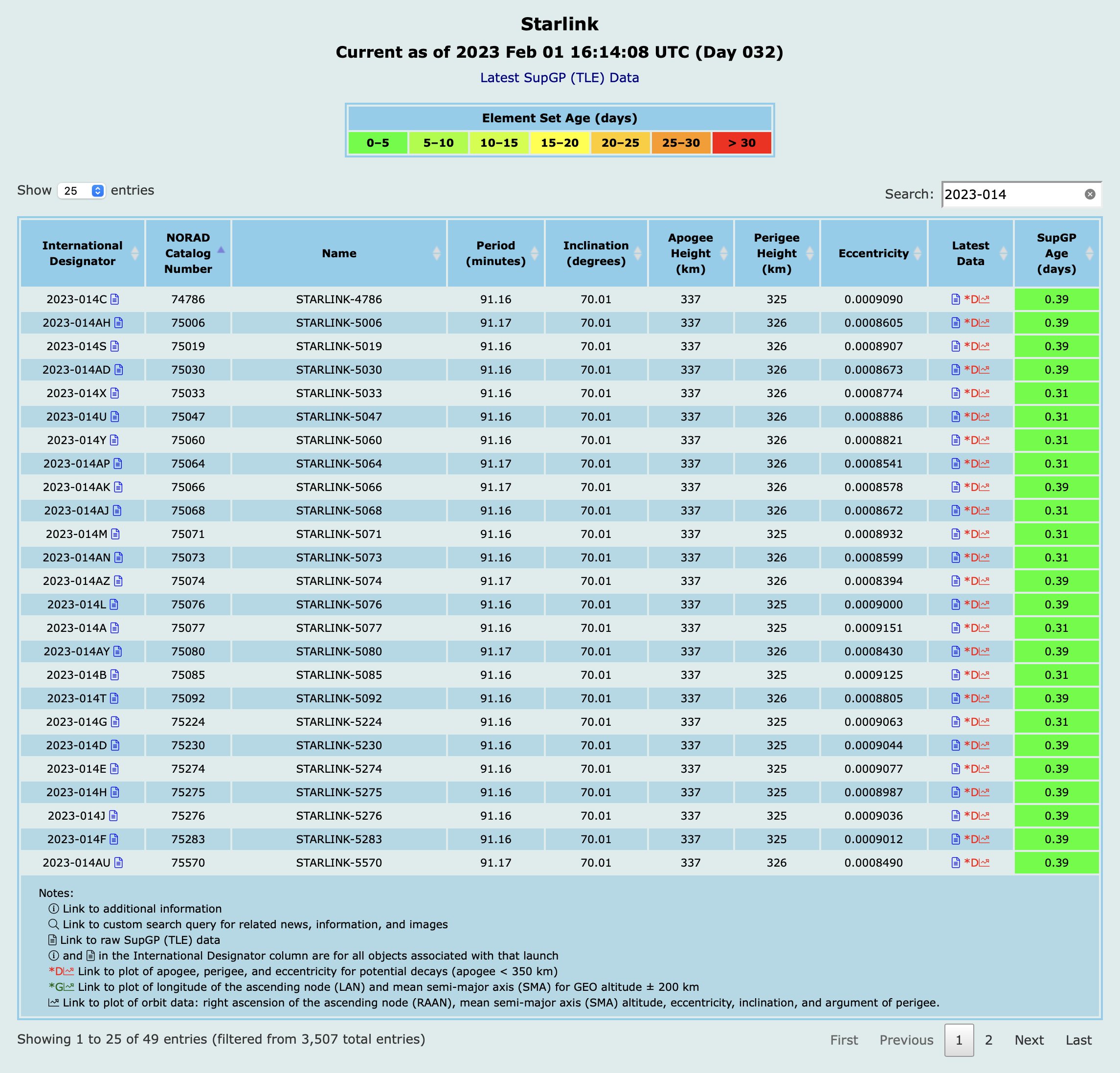1120x1073 pixels.
Task: Click the 15–20 days age legend swatch
Action: pos(560,143)
